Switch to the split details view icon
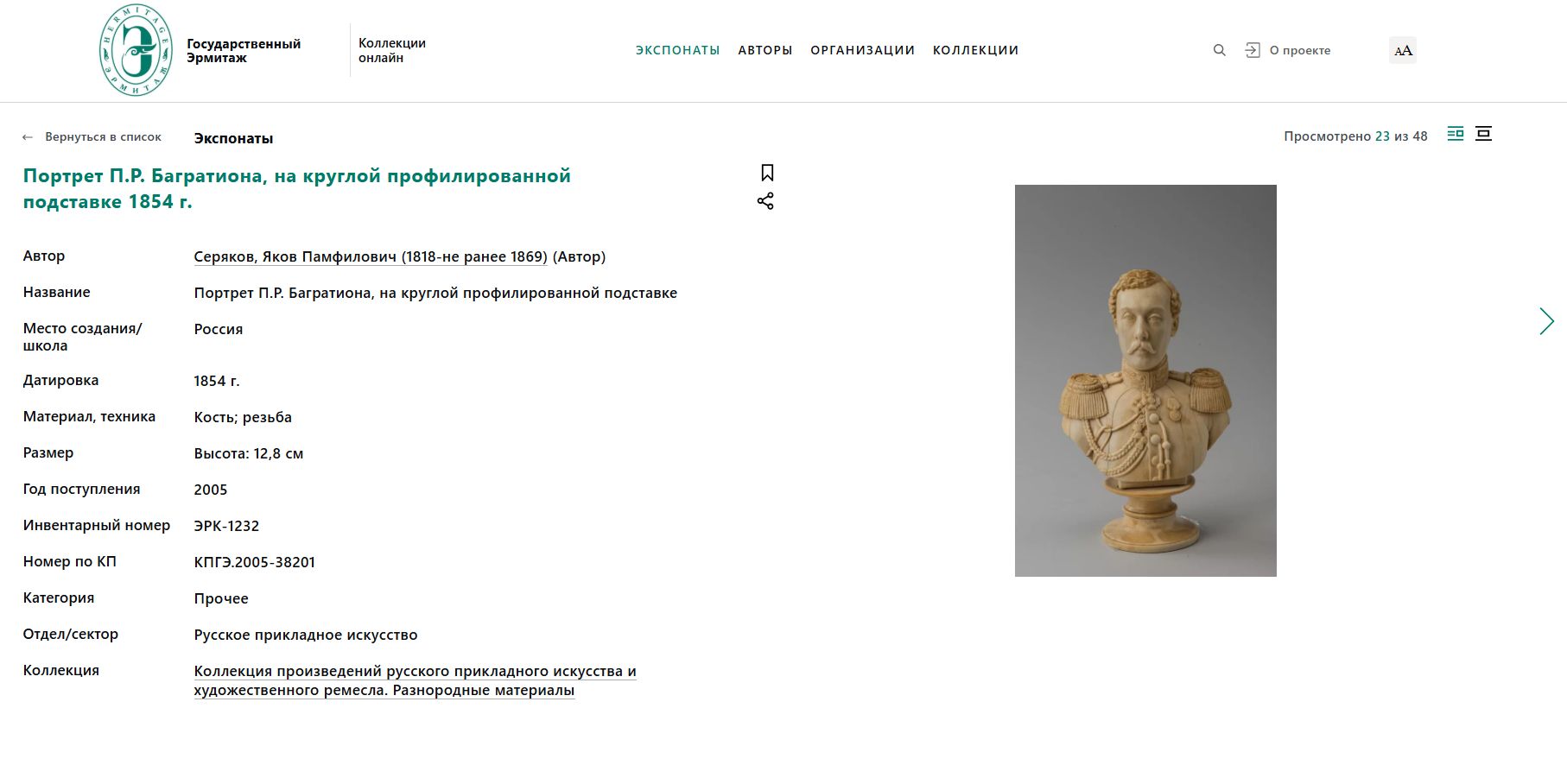Image resolution: width=1567 pixels, height=784 pixels. pos(1456,134)
